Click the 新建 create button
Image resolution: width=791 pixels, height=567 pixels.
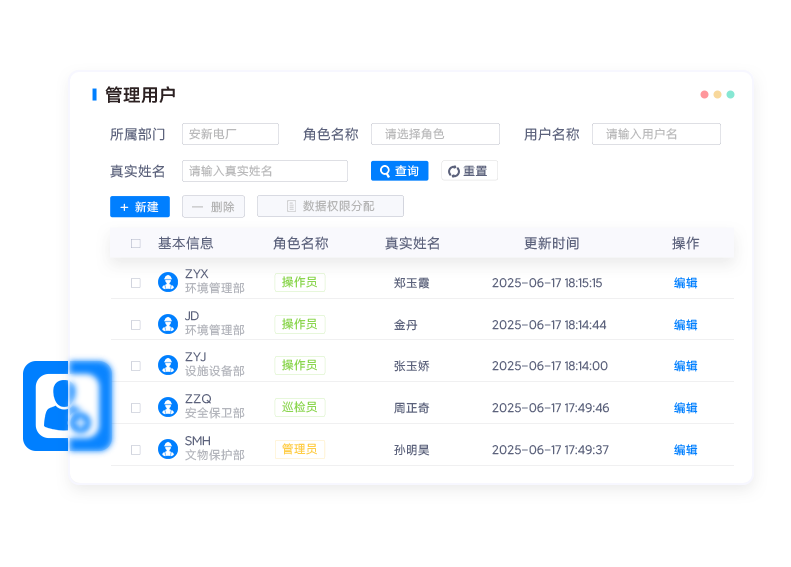pos(140,207)
